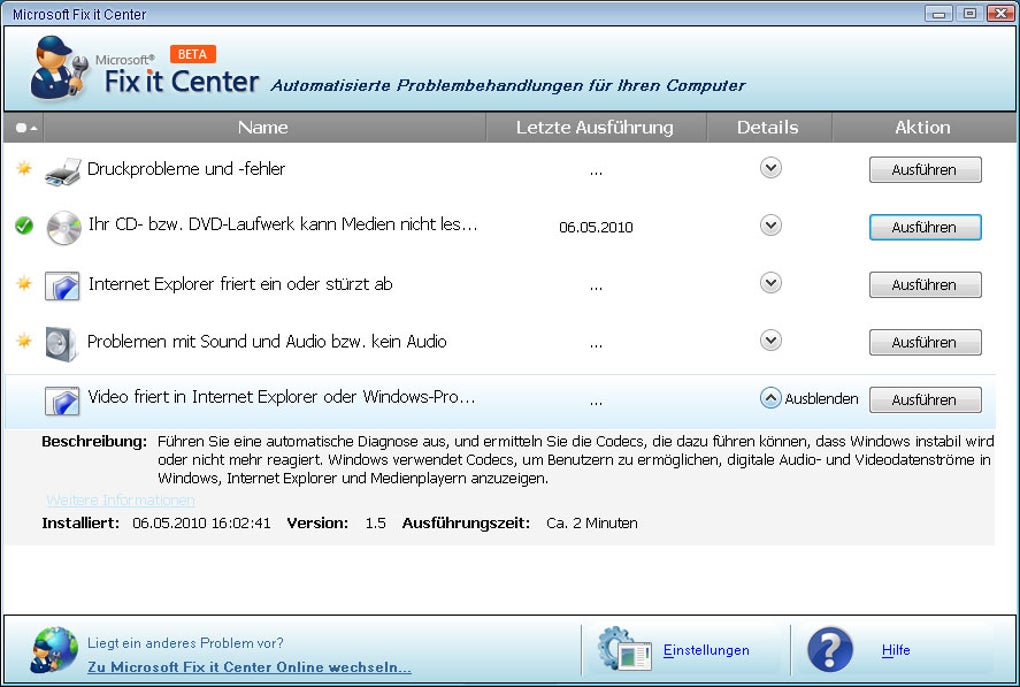The width and height of the screenshot is (1020, 687).
Task: Run the Video friert in Internet Explorer troubleshooter
Action: point(925,399)
